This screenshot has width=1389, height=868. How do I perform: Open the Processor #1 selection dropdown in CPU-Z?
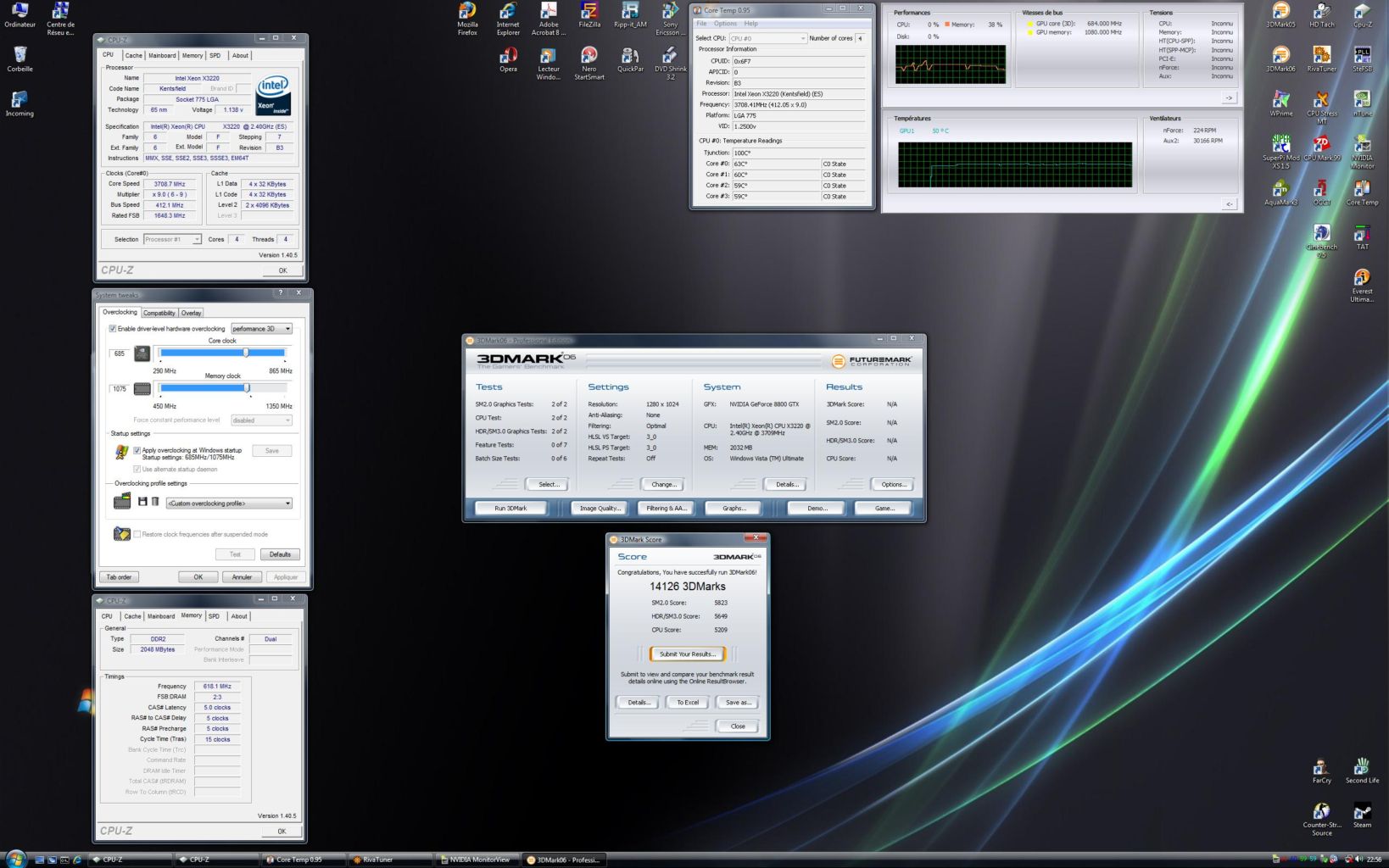click(173, 239)
